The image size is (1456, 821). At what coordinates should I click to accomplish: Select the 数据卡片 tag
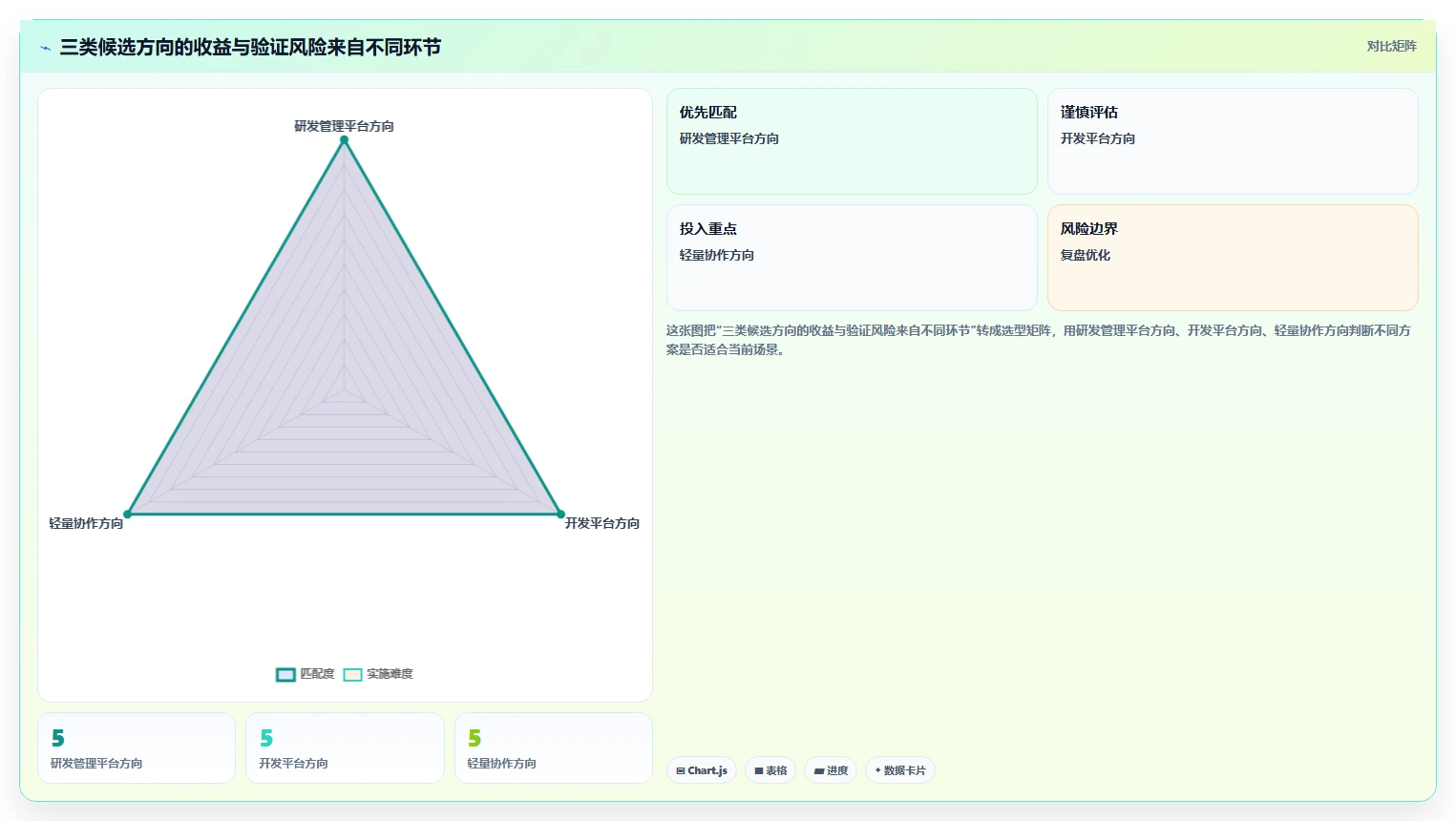point(900,770)
